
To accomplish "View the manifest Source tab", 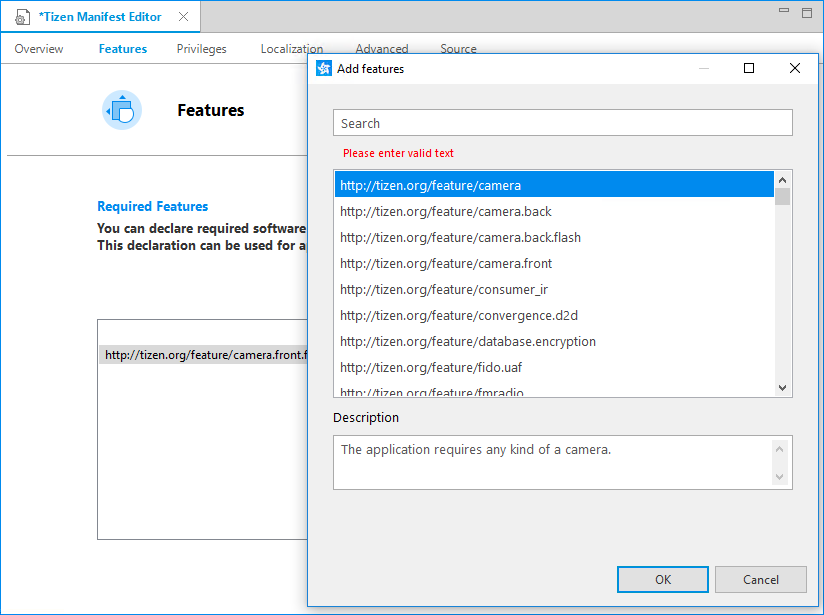I will pos(457,48).
